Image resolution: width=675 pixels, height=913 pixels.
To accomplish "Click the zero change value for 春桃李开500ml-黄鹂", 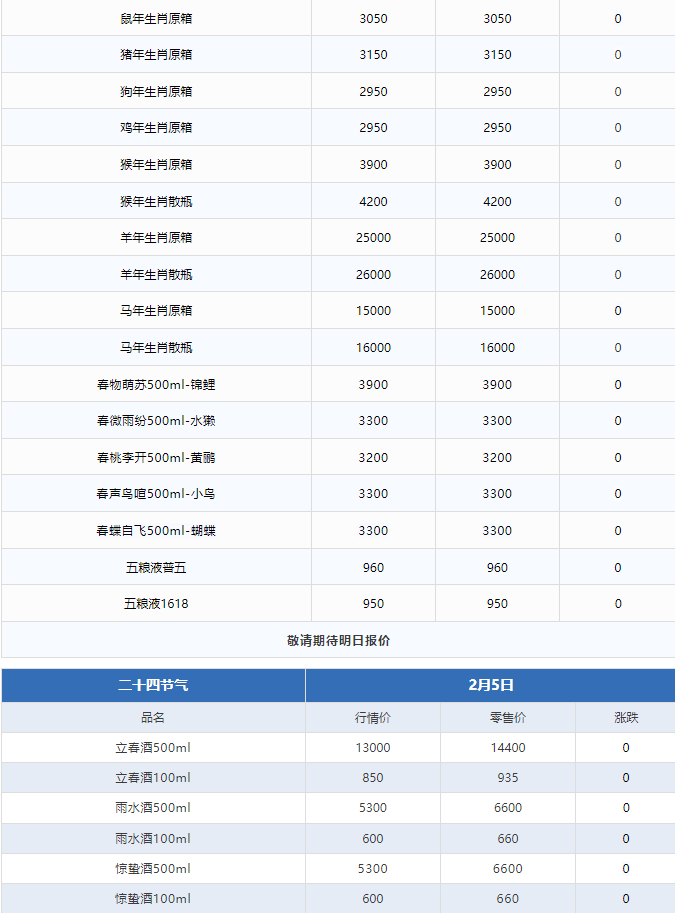I will pyautogui.click(x=618, y=458).
